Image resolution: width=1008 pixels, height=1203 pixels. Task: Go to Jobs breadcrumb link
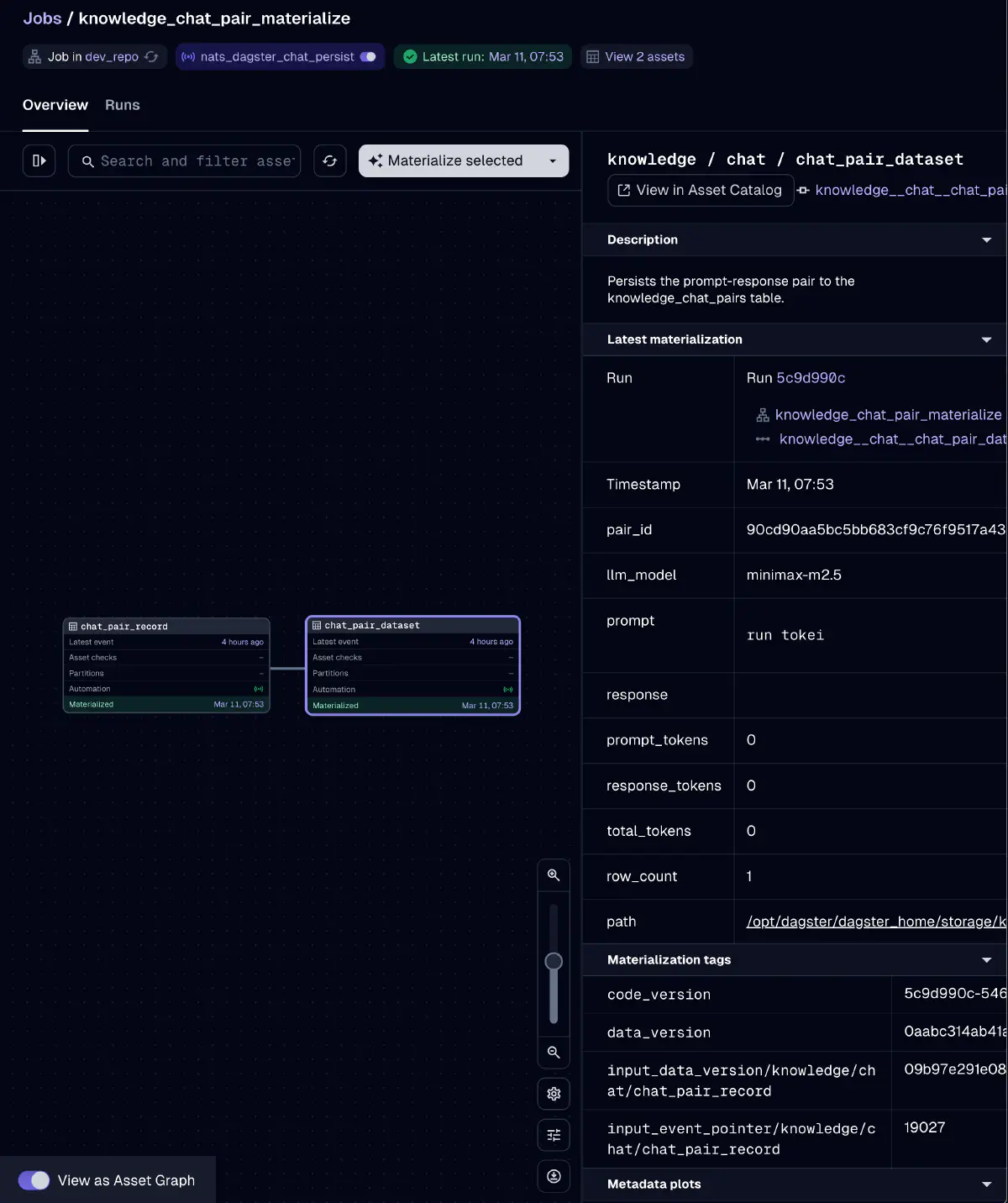tap(42, 18)
